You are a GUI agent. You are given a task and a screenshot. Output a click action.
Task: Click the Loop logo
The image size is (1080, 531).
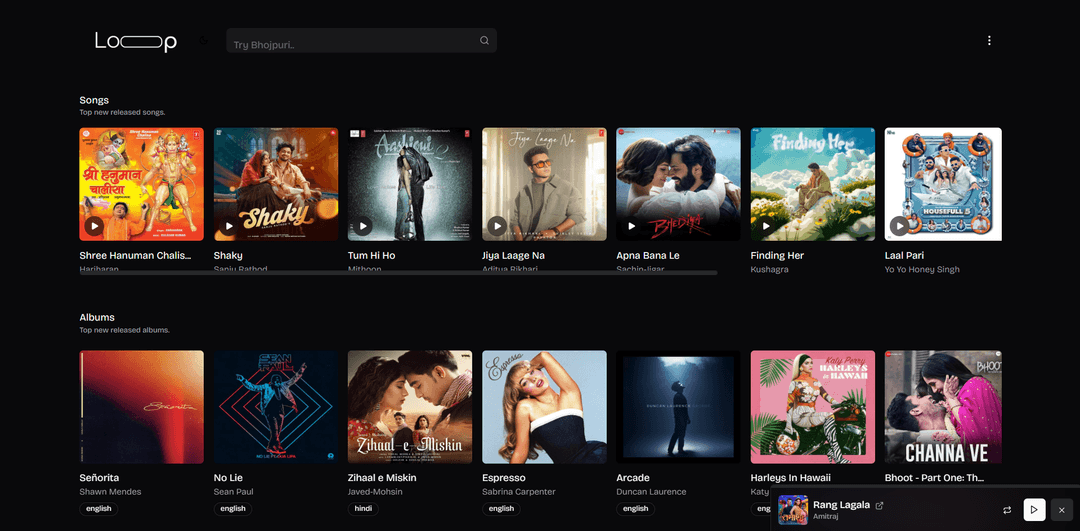(136, 41)
